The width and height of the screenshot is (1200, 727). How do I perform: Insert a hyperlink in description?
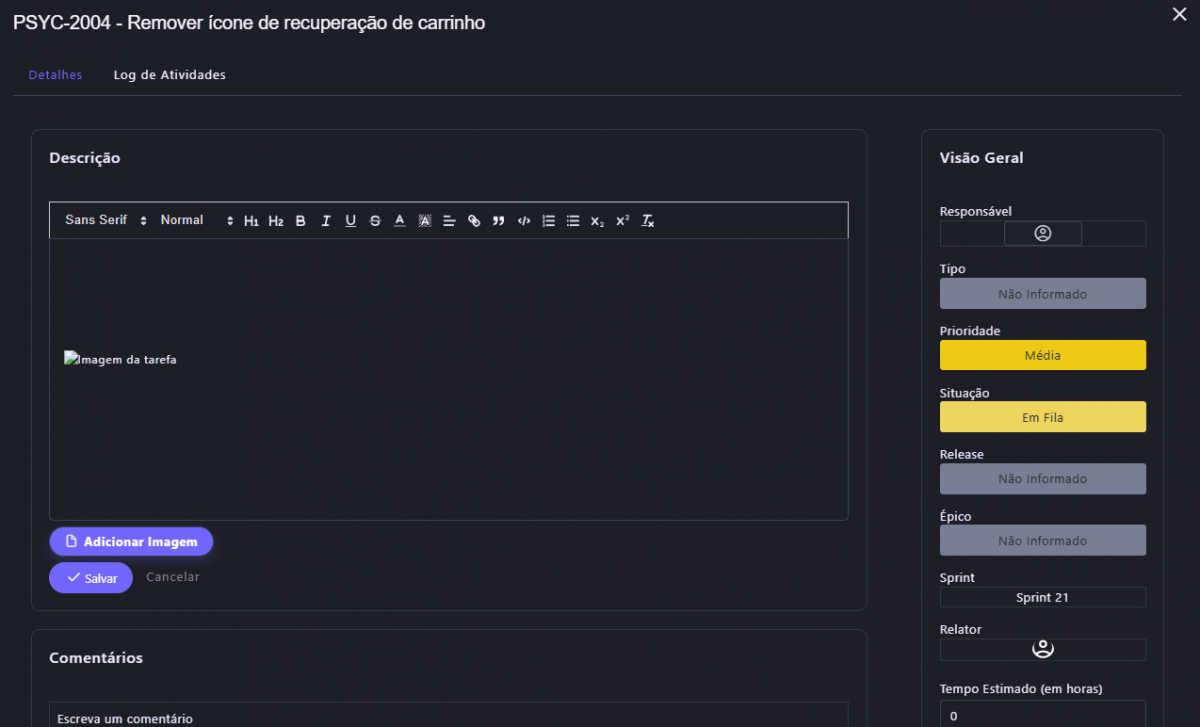tap(474, 221)
